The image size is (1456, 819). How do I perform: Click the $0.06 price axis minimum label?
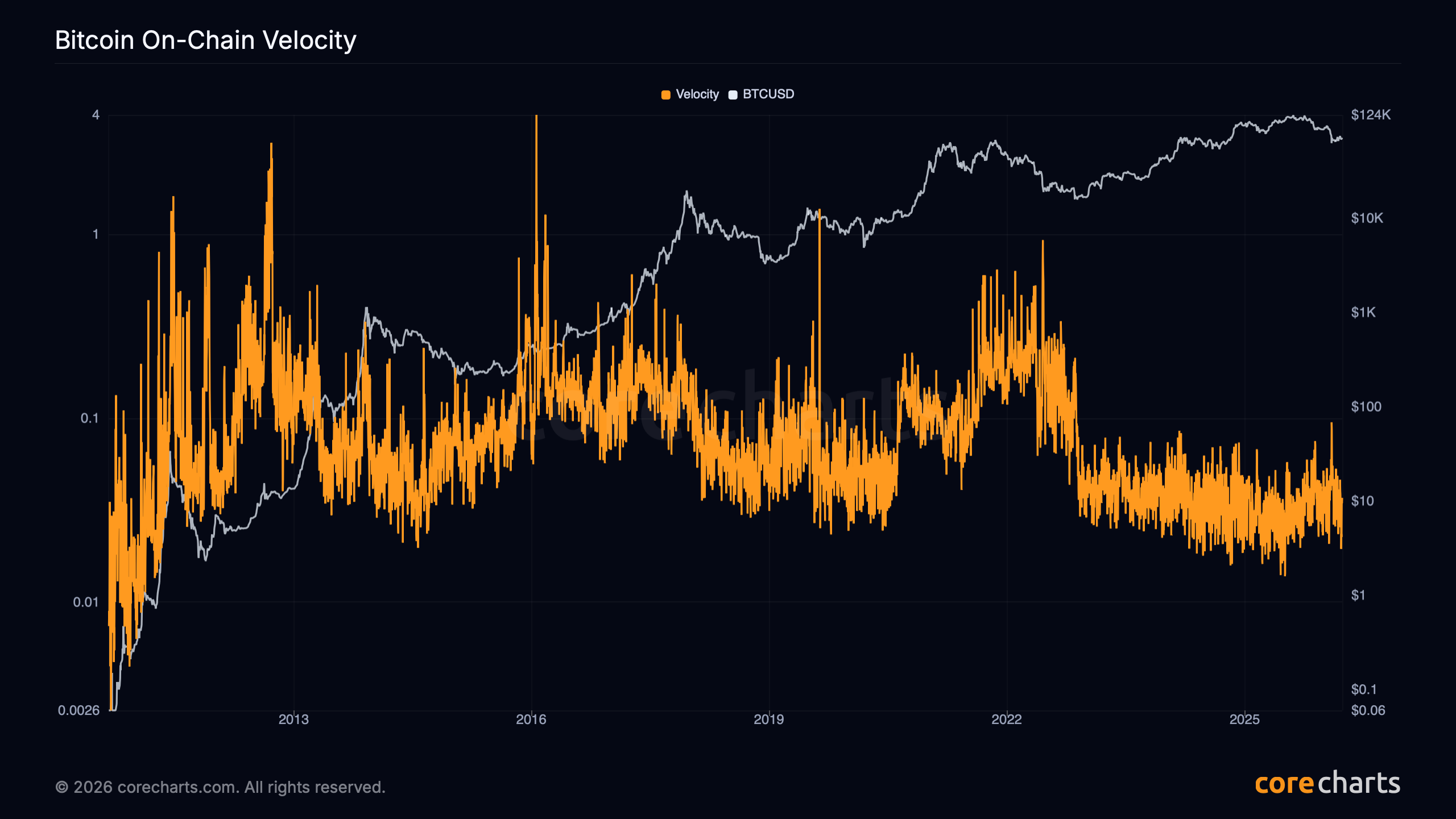pos(1368,710)
